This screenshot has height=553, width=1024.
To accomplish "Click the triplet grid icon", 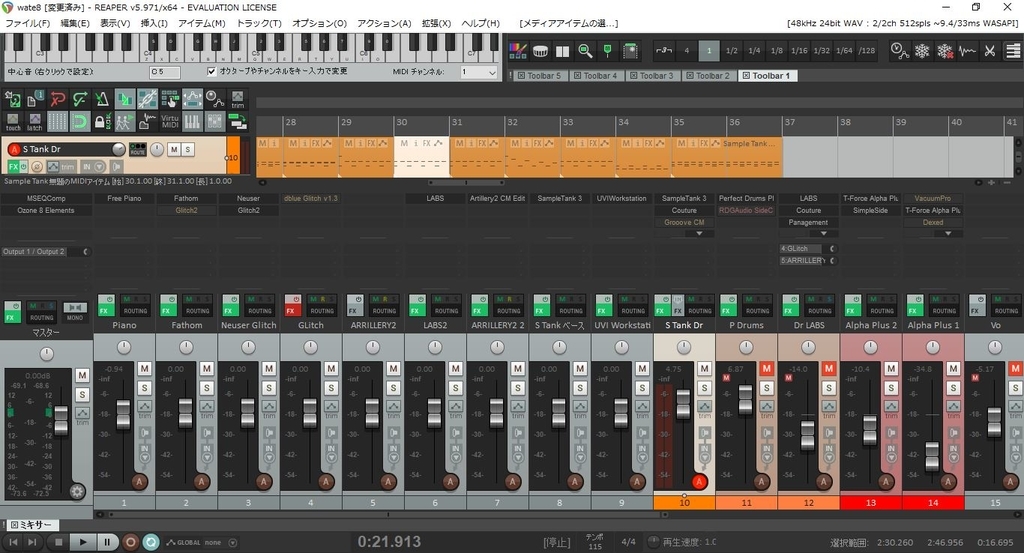I will click(664, 50).
